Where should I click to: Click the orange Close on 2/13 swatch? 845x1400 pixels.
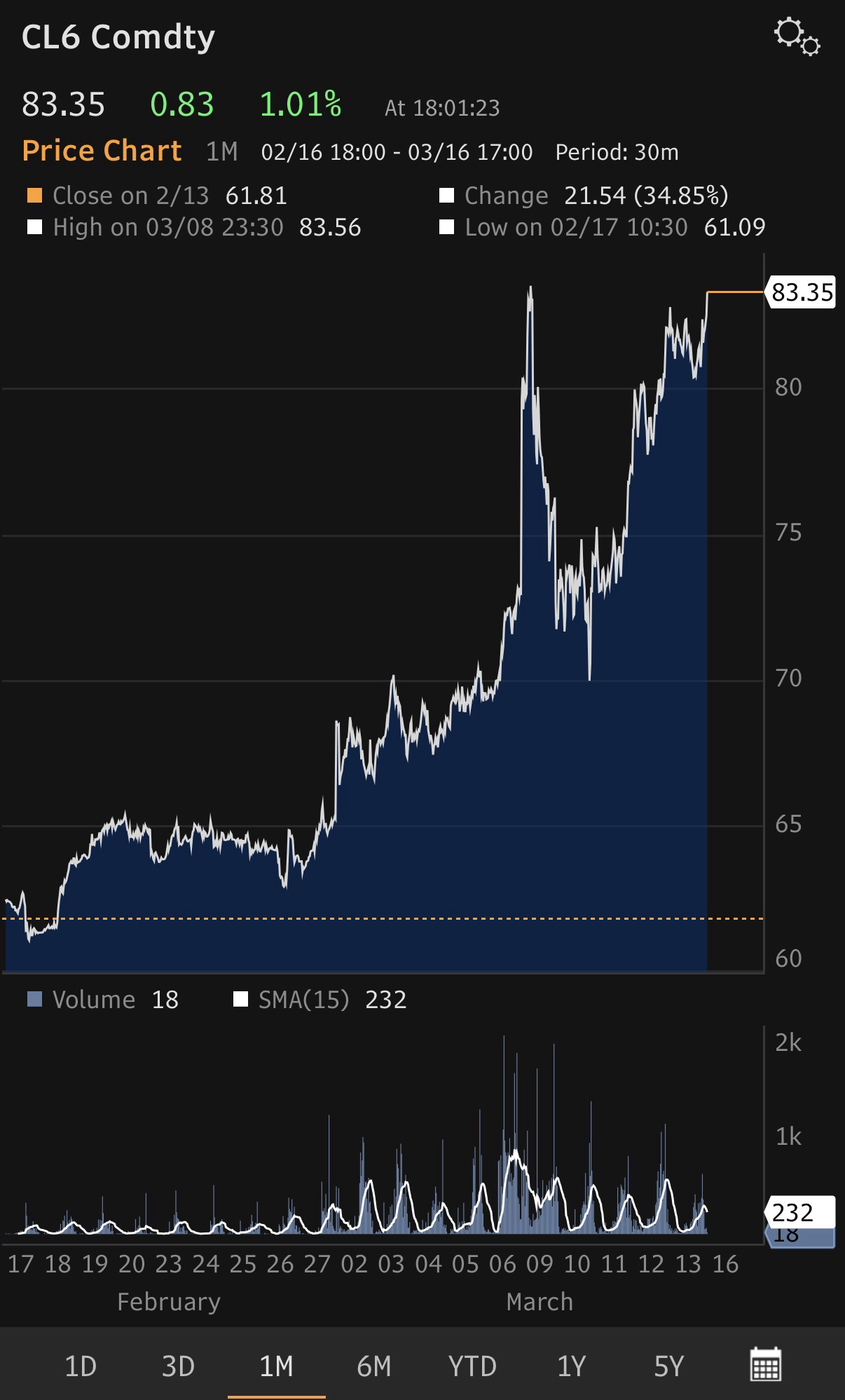tap(34, 196)
